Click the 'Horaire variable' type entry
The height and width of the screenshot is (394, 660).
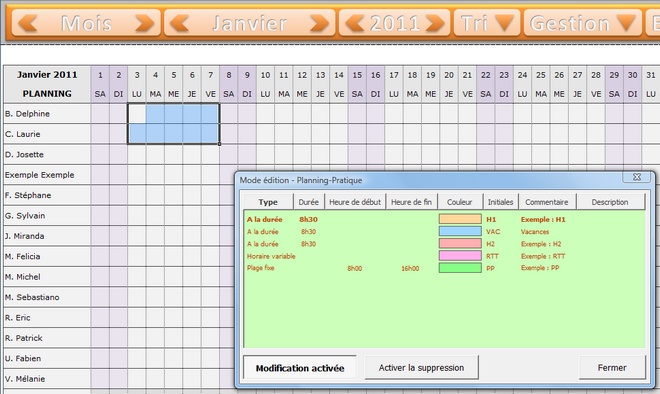pos(271,256)
